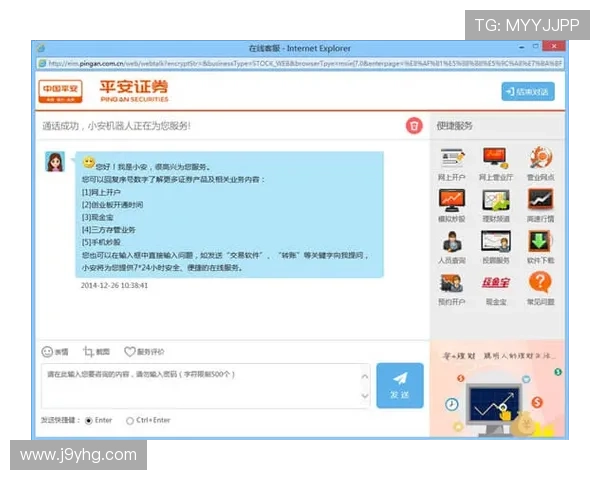Image resolution: width=600 pixels, height=480 pixels.
Task: Open the 理财 promotional banner at bottom right
Action: click(497, 389)
